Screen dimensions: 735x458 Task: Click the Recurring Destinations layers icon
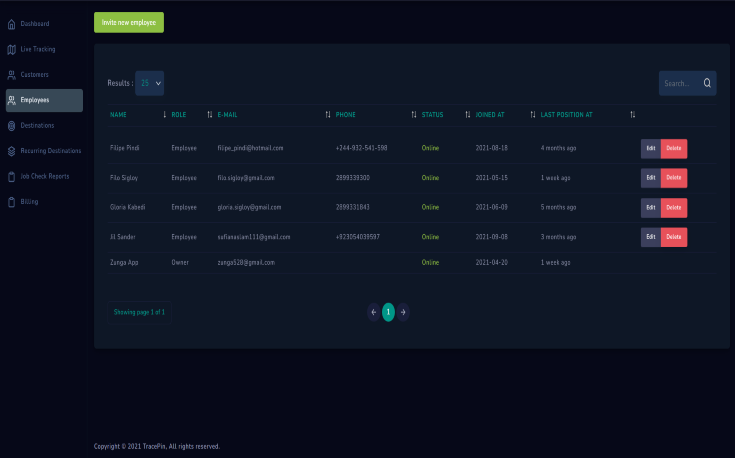[11, 151]
